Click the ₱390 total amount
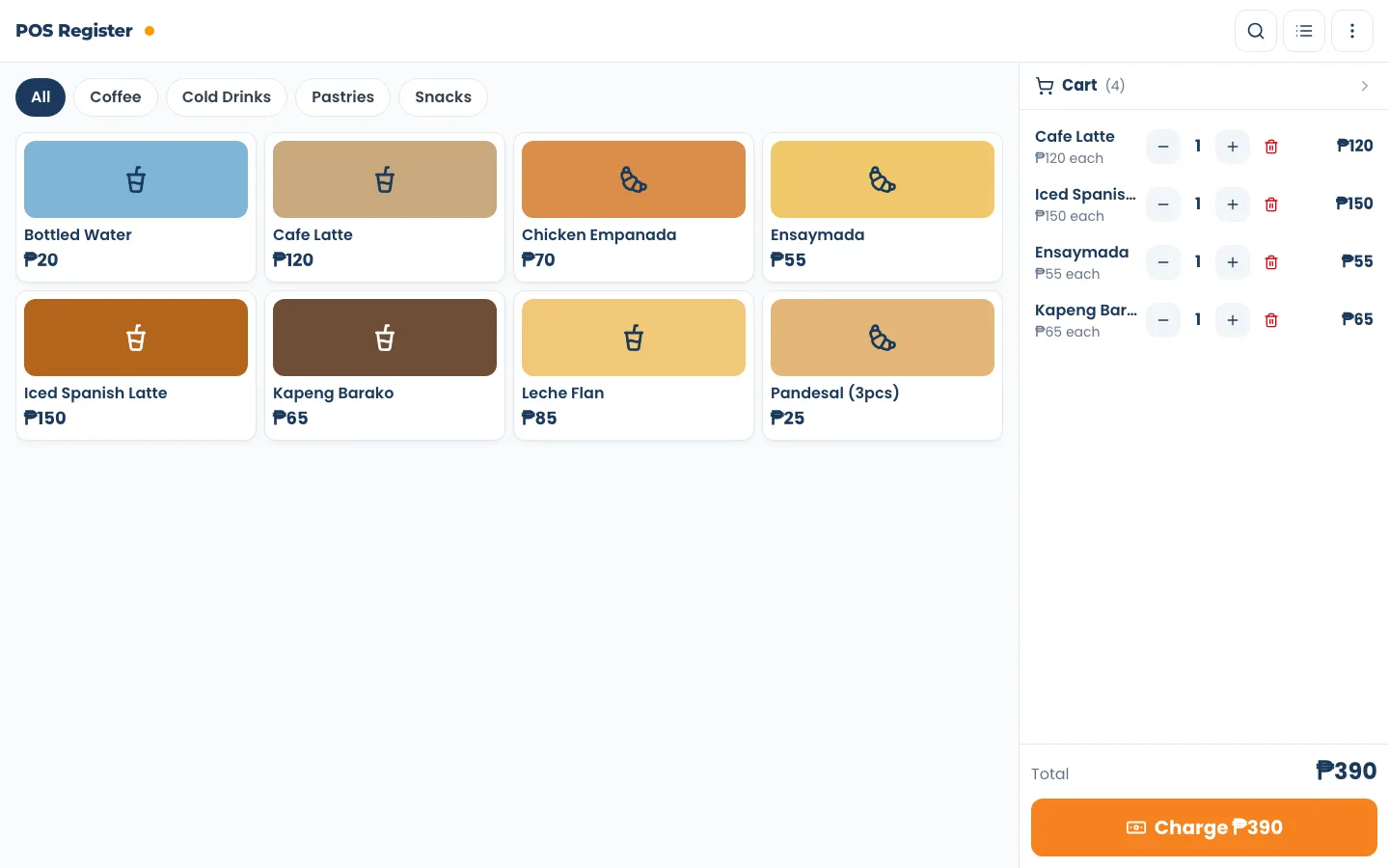The image size is (1389, 868). coord(1347,772)
